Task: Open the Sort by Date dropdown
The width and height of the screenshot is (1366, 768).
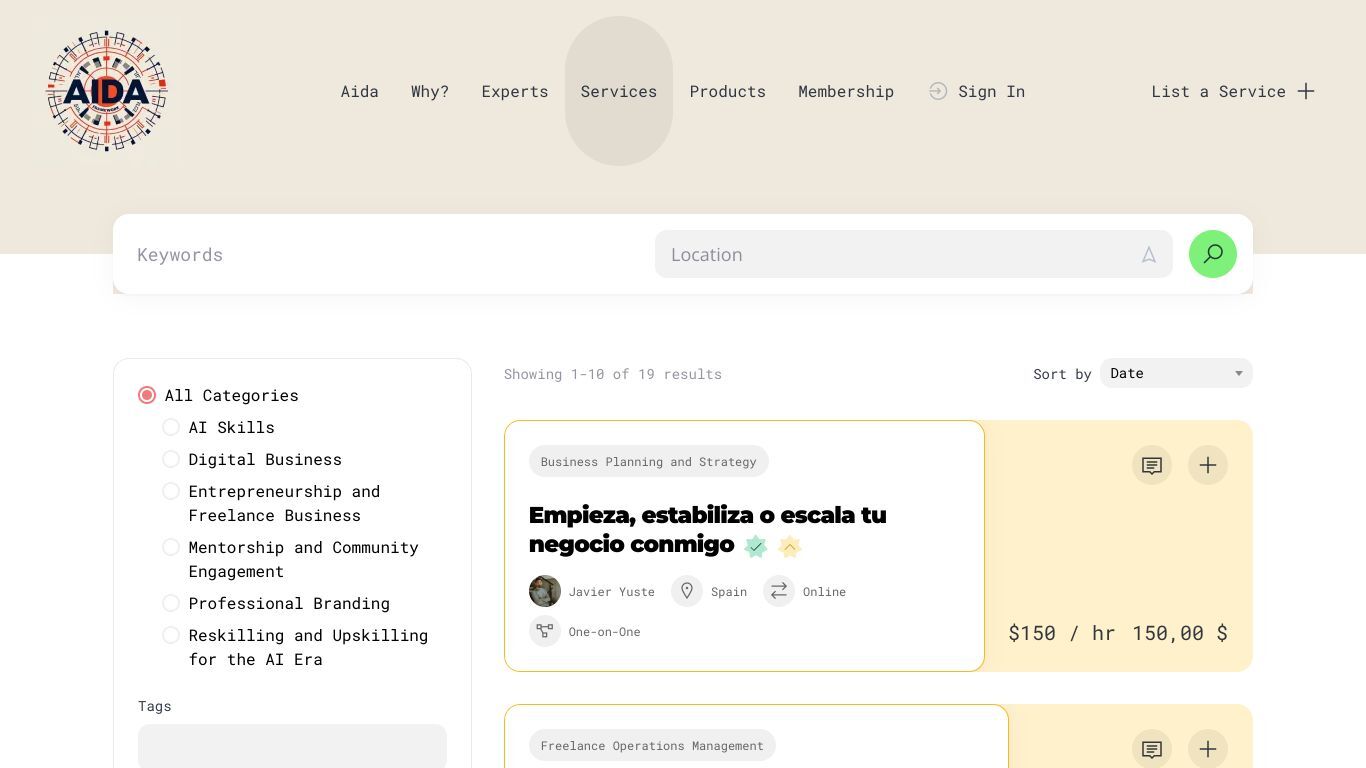Action: pyautogui.click(x=1176, y=373)
